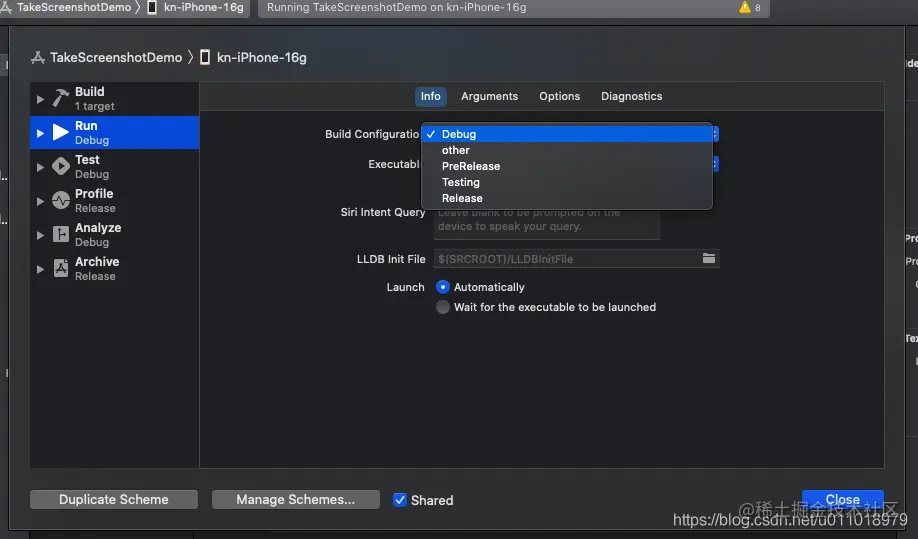Click the Close button
The image size is (918, 539).
[842, 499]
